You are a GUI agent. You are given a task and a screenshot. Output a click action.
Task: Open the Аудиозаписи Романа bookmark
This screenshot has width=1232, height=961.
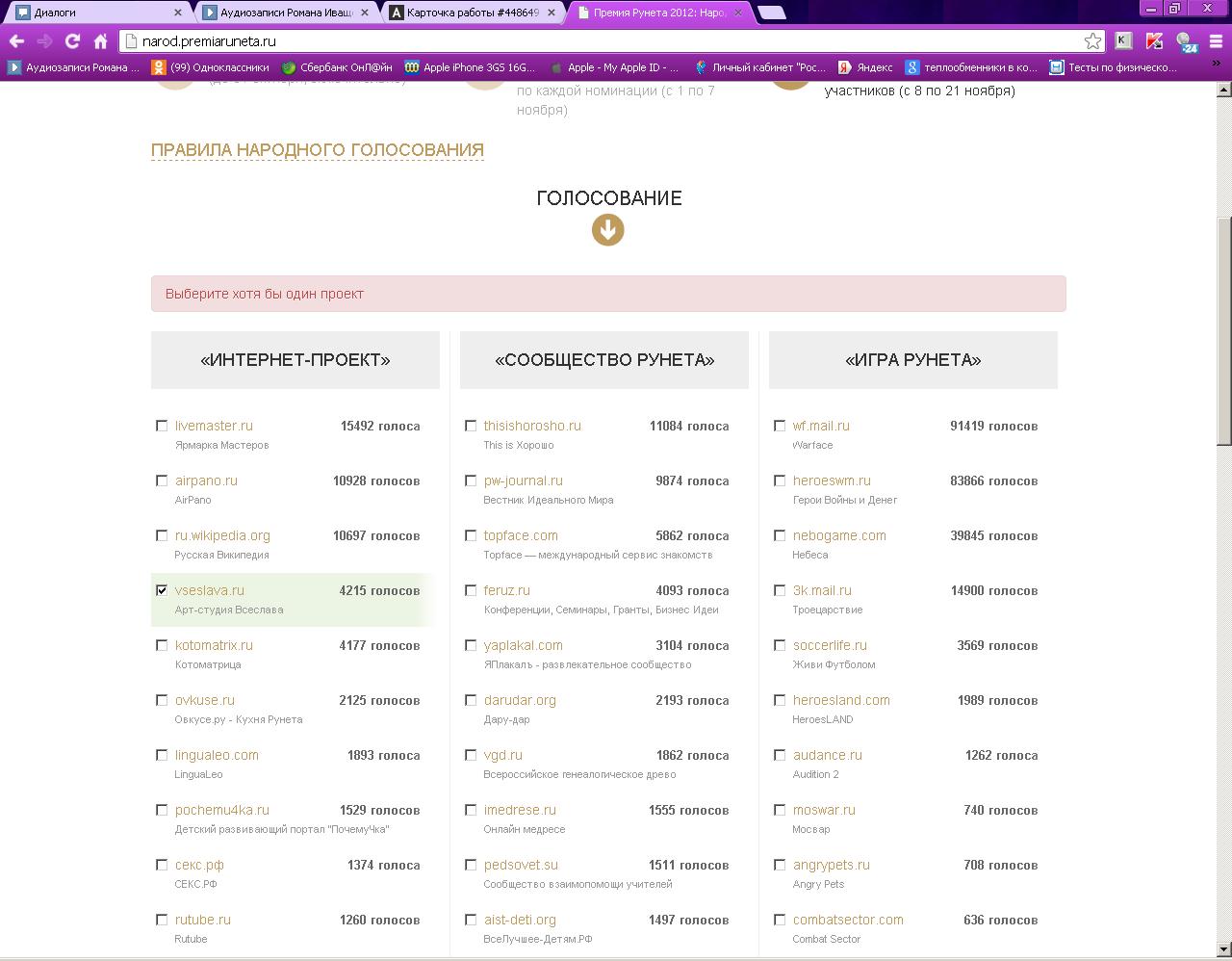coord(73,67)
